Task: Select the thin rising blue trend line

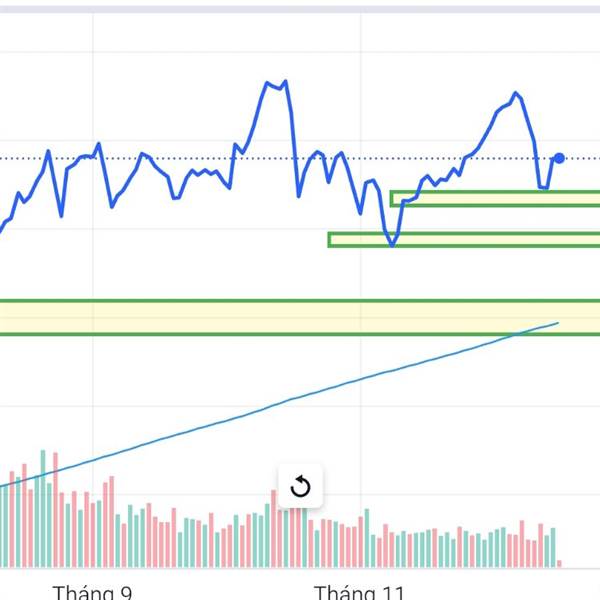Action: (300, 397)
